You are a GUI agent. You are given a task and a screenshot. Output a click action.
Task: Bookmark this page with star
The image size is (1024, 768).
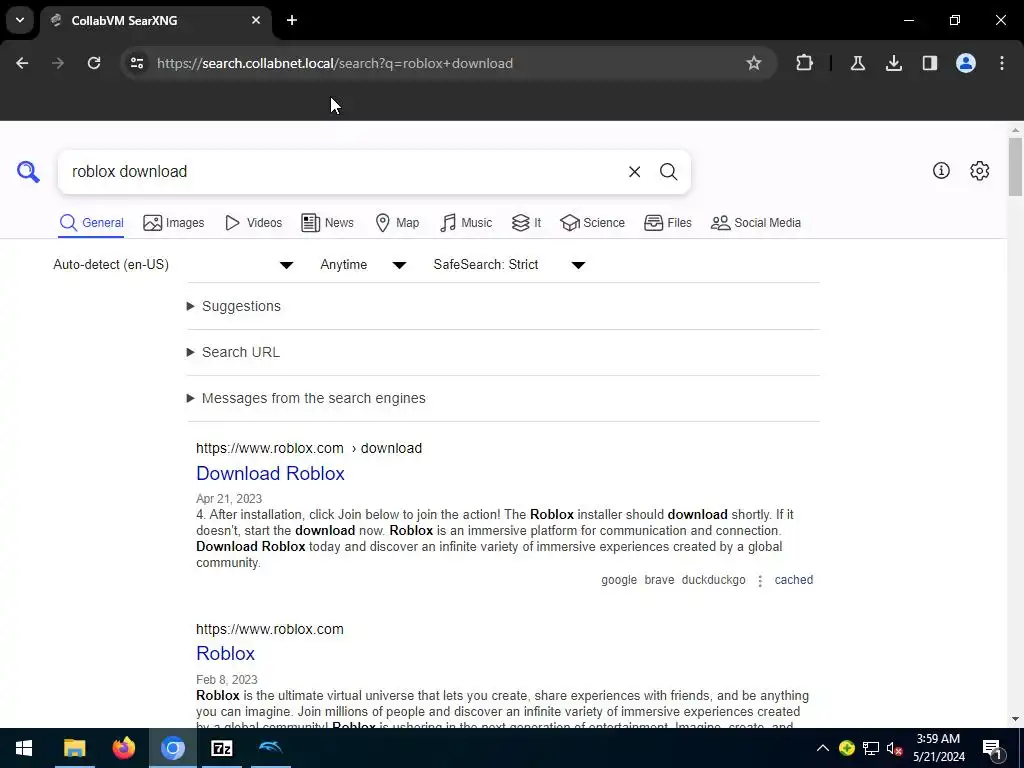coord(754,63)
